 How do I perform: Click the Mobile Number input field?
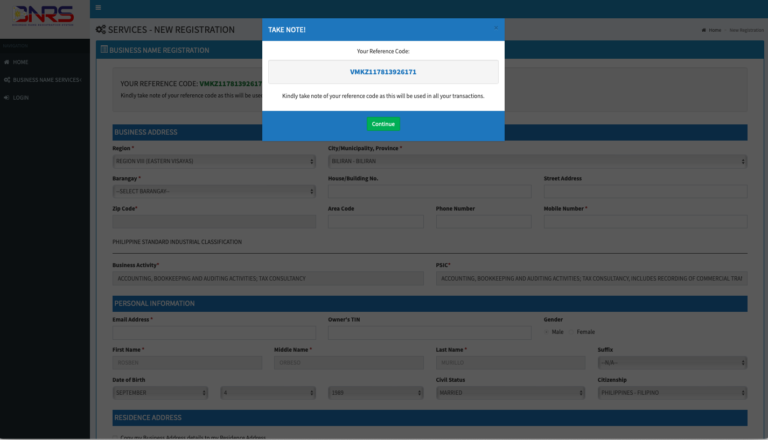pos(645,222)
